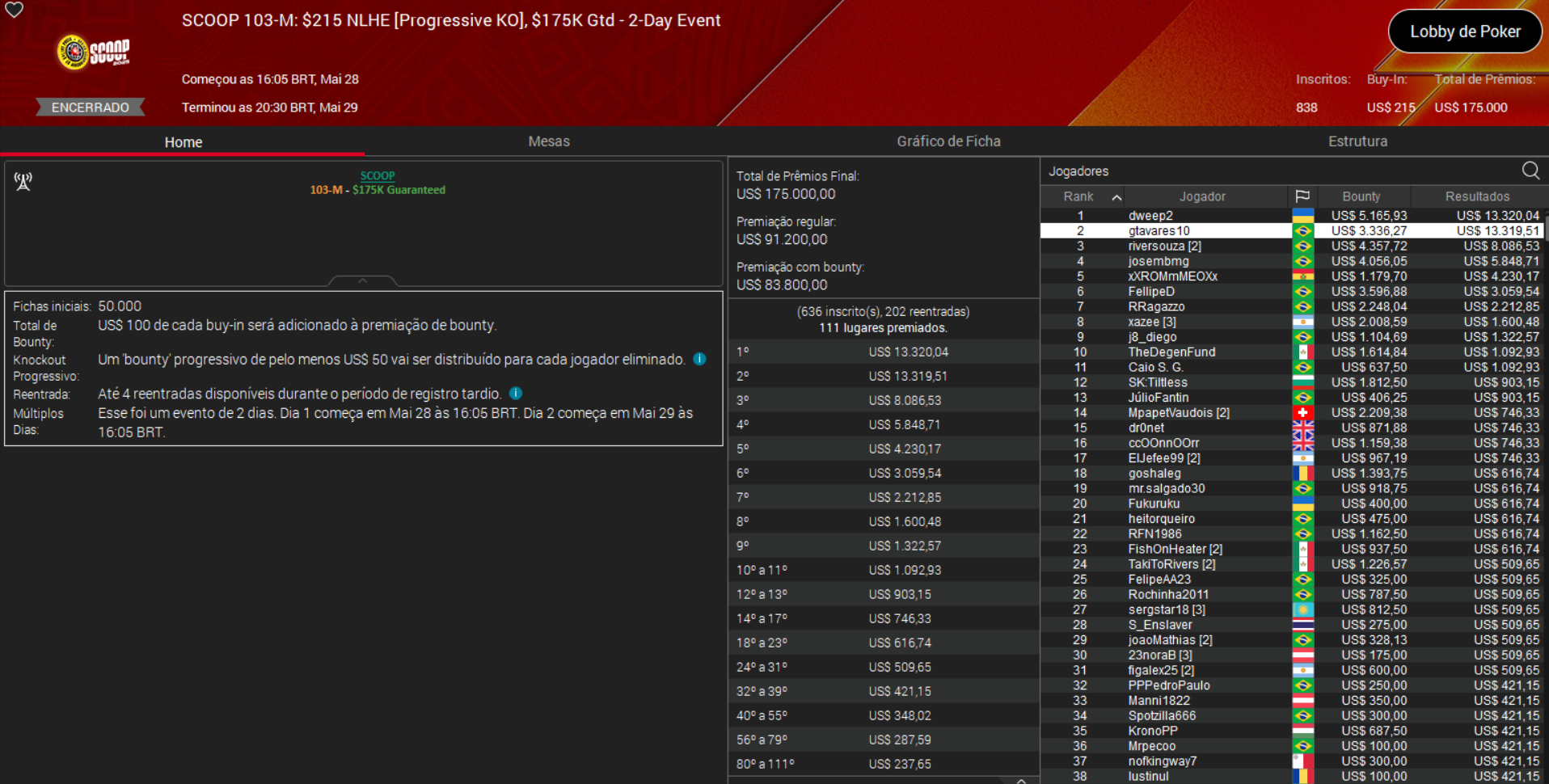Screen dimensions: 1549x784
Task: Click bounty value US$ 5.165,93
Action: click(1369, 216)
